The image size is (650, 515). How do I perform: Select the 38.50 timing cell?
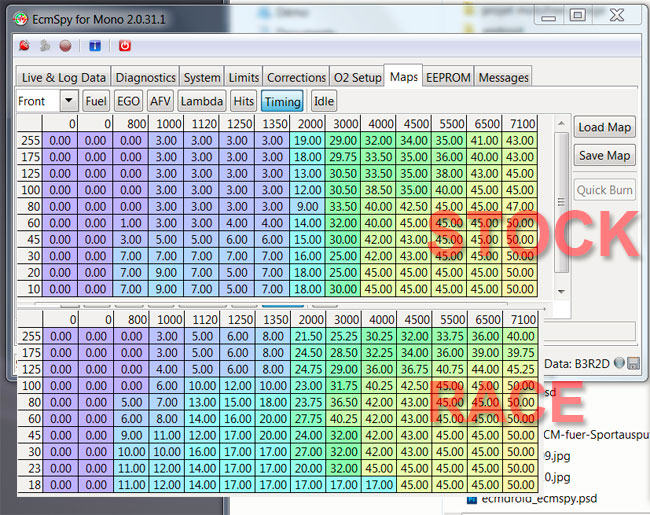tap(378, 190)
